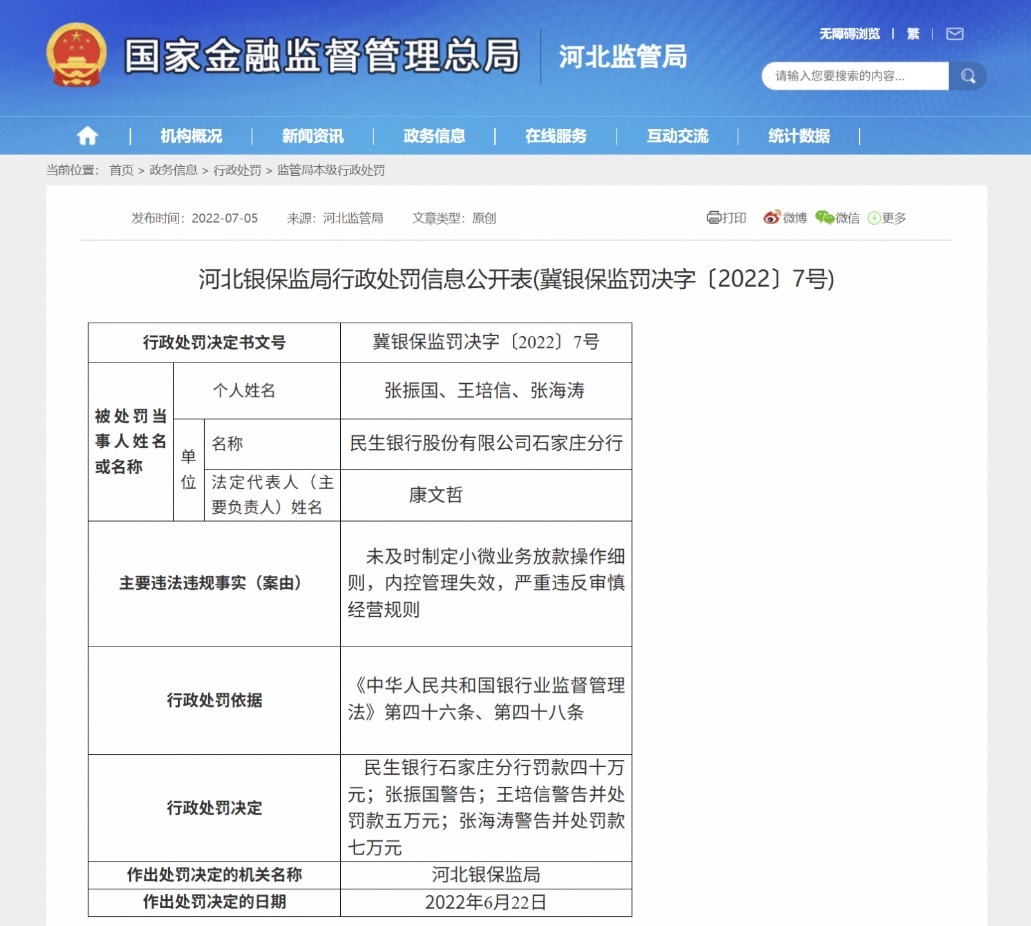Click the search magnifier button

coord(968,76)
